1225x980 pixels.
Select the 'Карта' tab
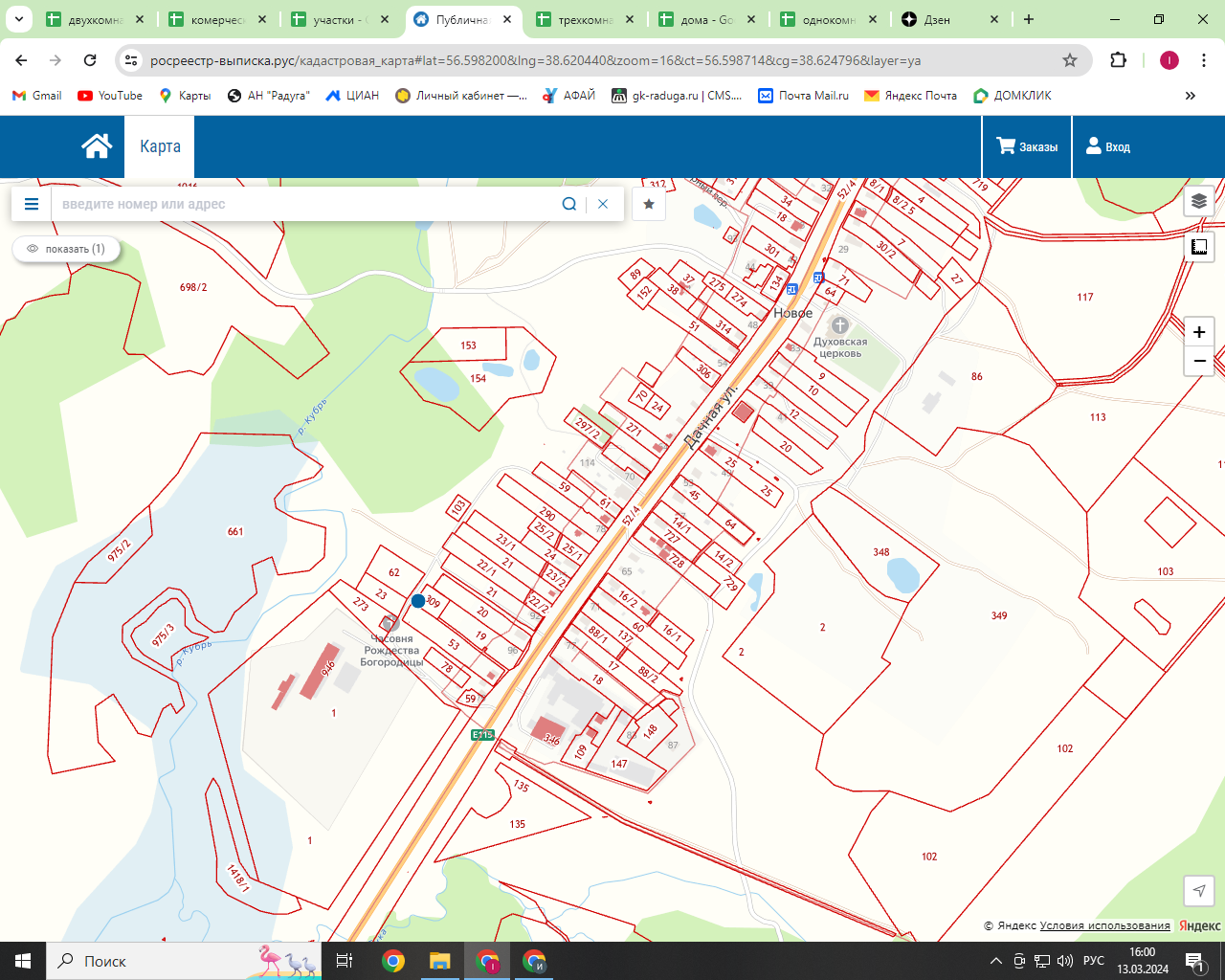[160, 146]
